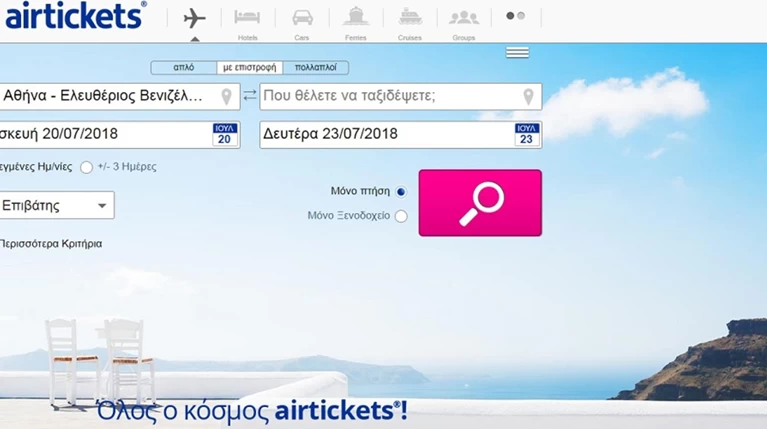This screenshot has width=767, height=429.
Task: Click the Ferries label text
Action: point(356,38)
